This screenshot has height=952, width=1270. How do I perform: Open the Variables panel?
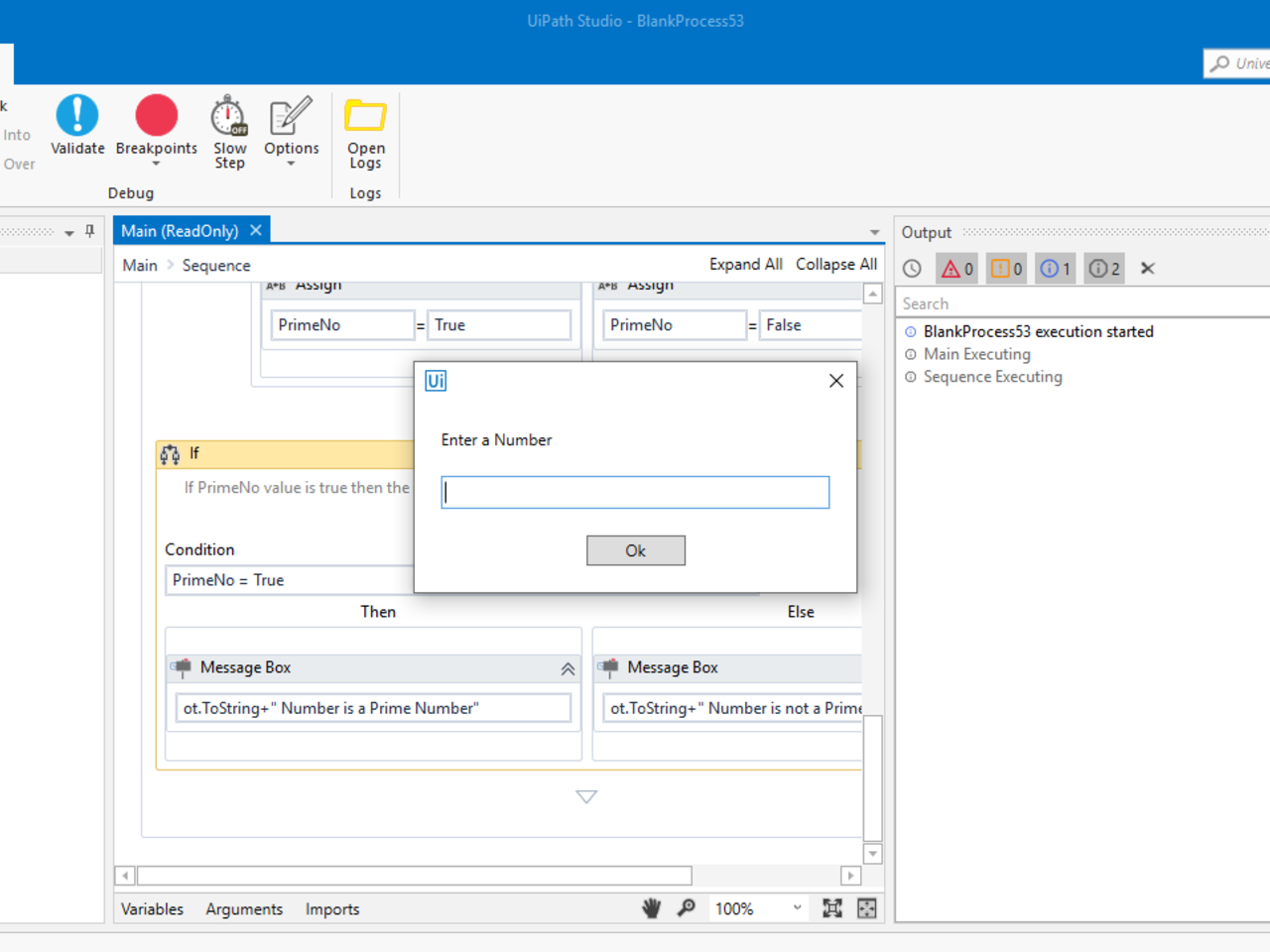(152, 908)
